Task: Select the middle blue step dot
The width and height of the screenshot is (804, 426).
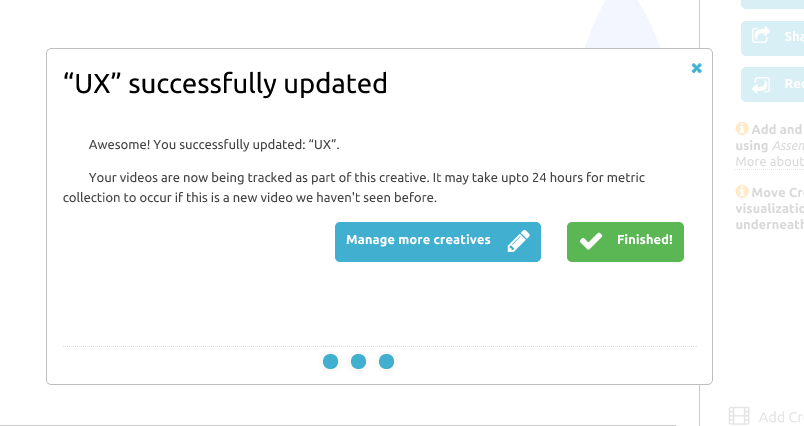Action: [x=359, y=361]
